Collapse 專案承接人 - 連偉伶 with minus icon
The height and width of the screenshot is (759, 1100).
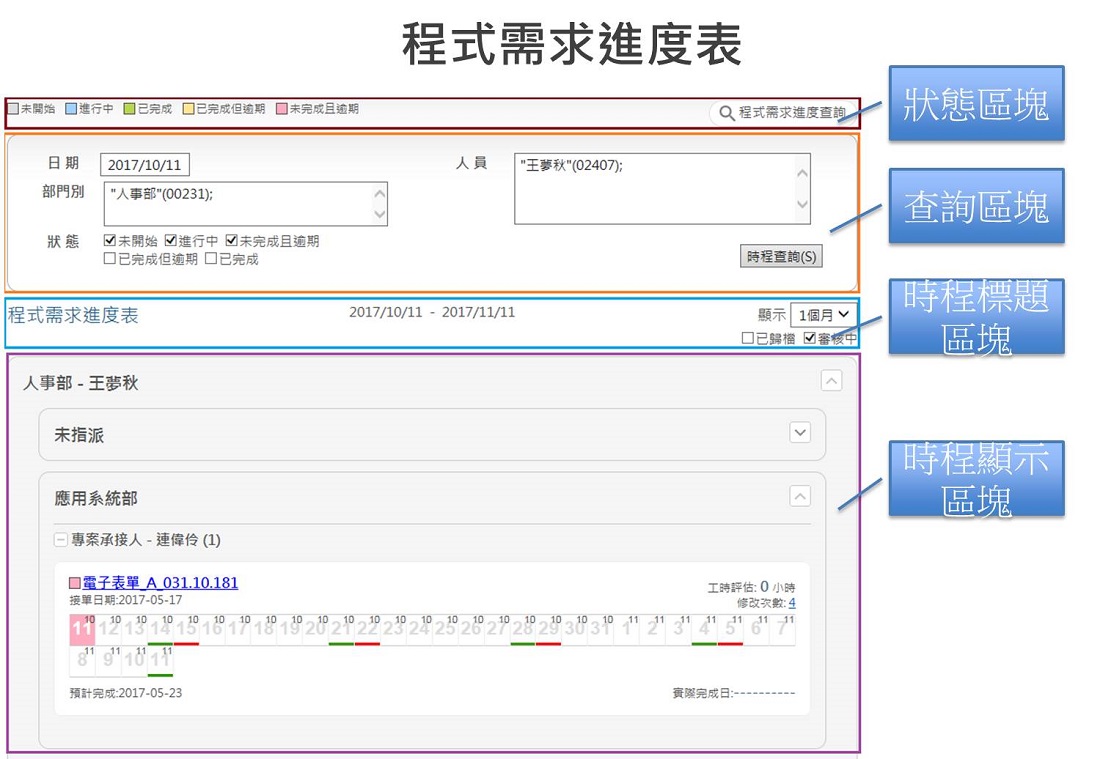[61, 540]
